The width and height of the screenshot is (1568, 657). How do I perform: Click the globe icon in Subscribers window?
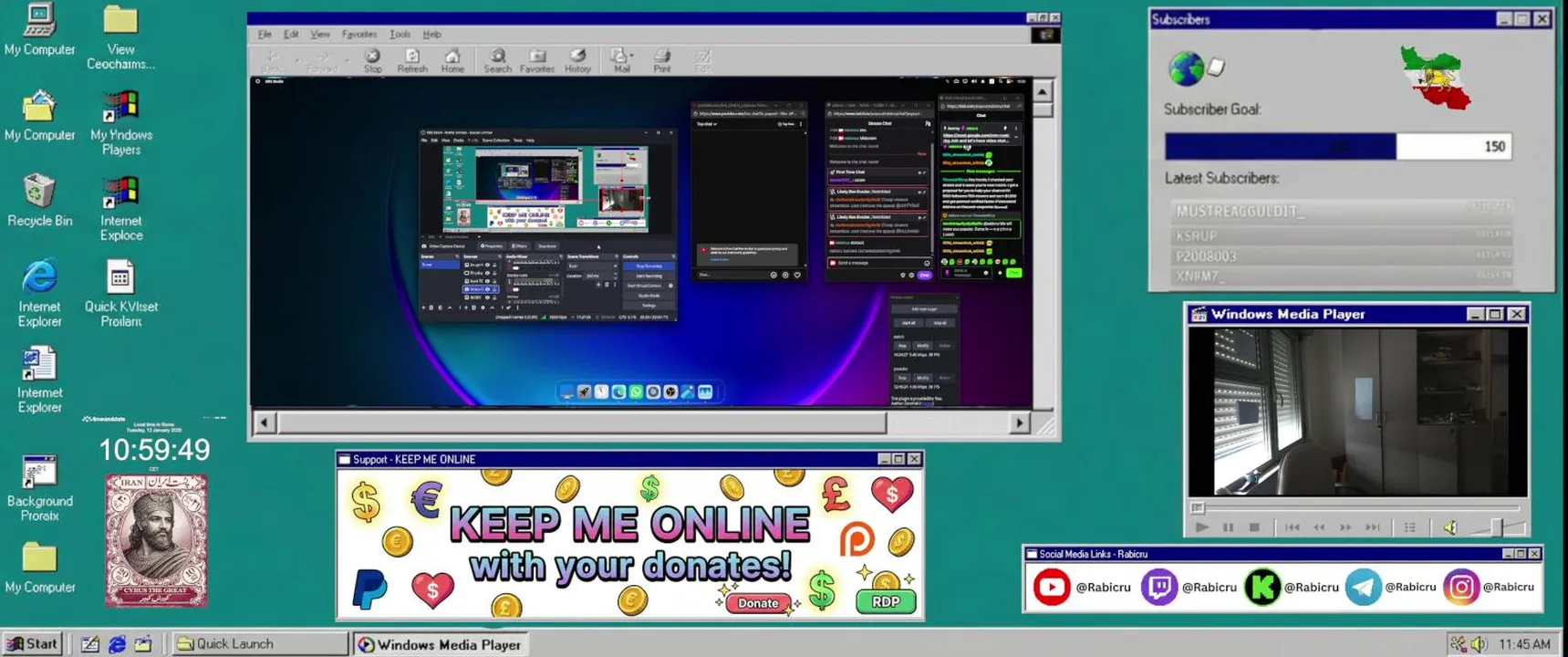click(1186, 68)
